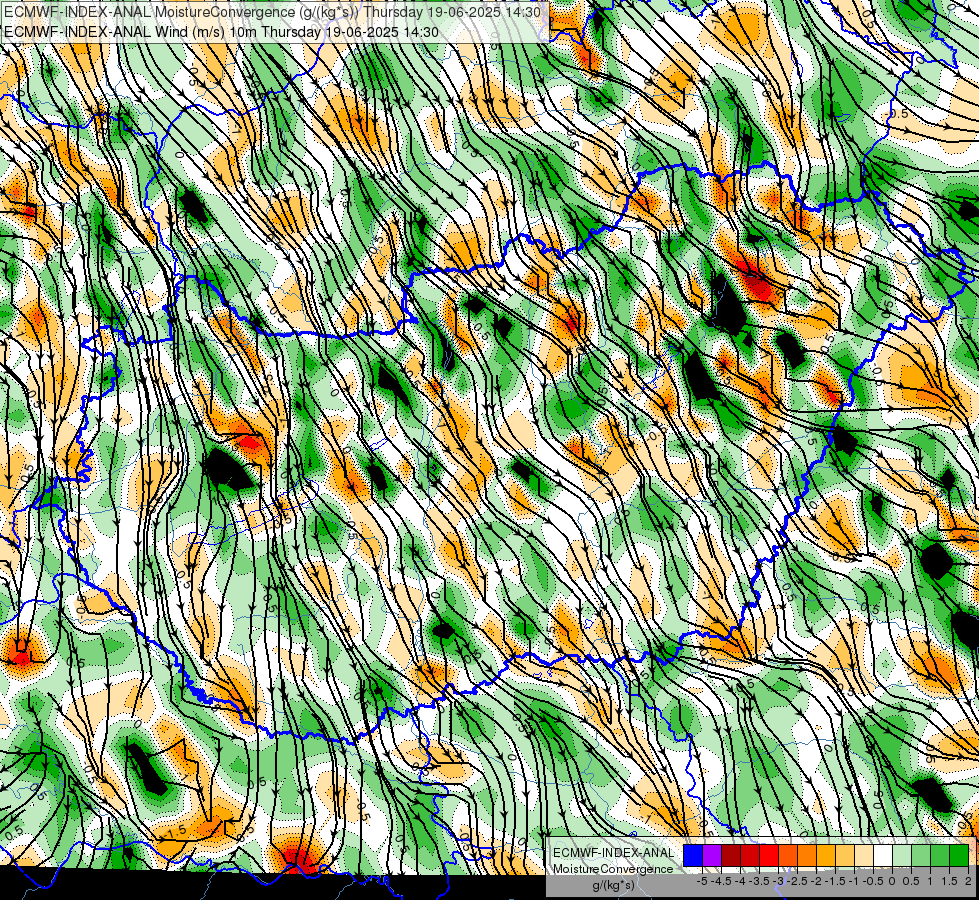This screenshot has width=979, height=900.
Task: Click the legend unit g/(kg*s)
Action: (x=613, y=886)
